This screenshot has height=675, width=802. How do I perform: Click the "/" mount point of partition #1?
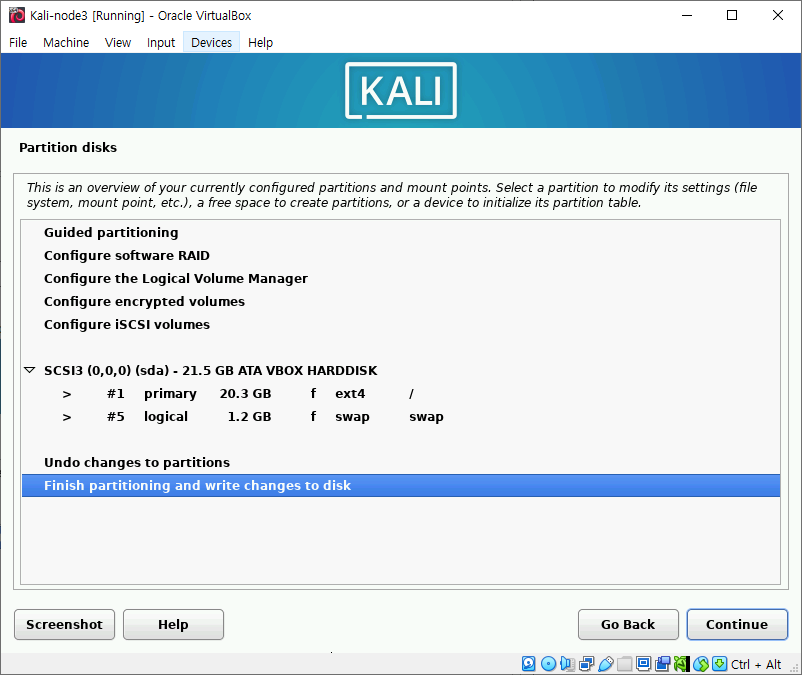pyautogui.click(x=411, y=393)
